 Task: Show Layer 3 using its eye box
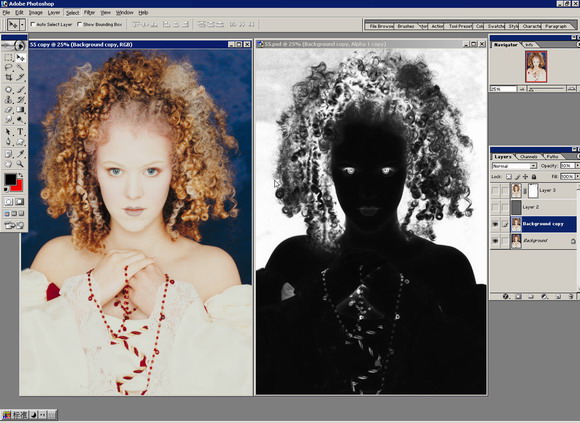click(x=495, y=190)
